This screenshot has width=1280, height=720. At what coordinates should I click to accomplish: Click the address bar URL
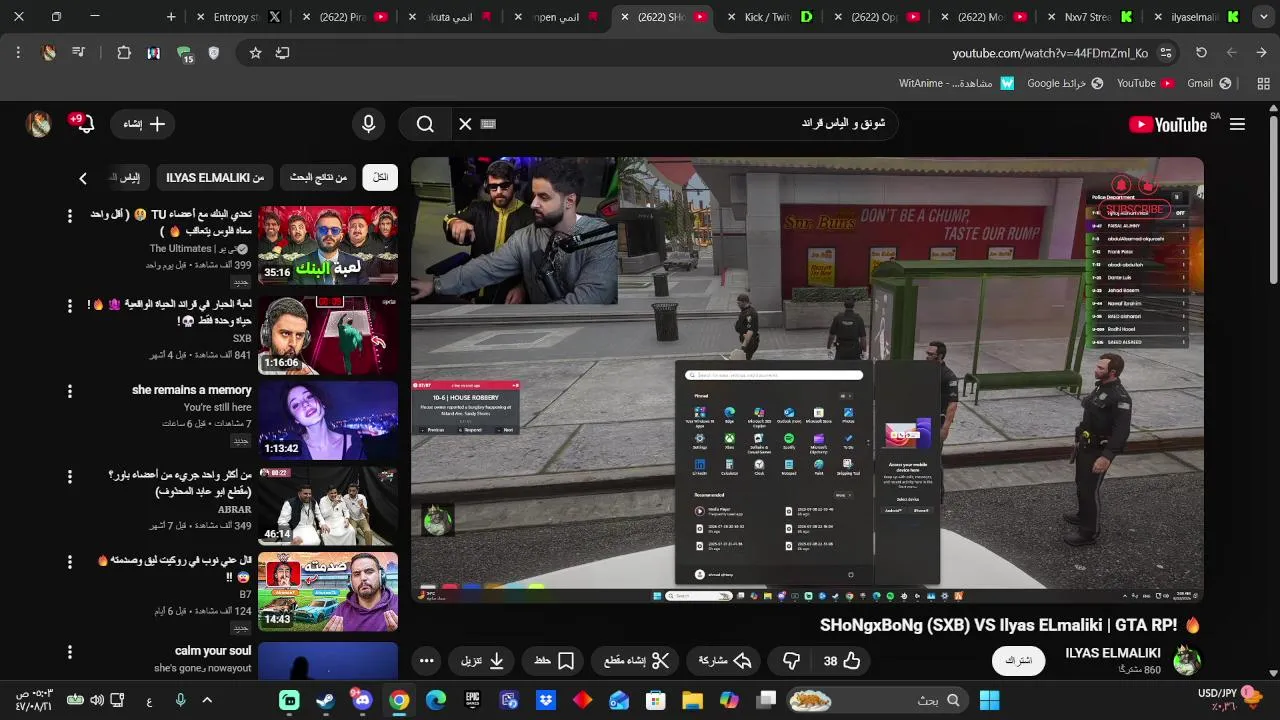(1049, 53)
